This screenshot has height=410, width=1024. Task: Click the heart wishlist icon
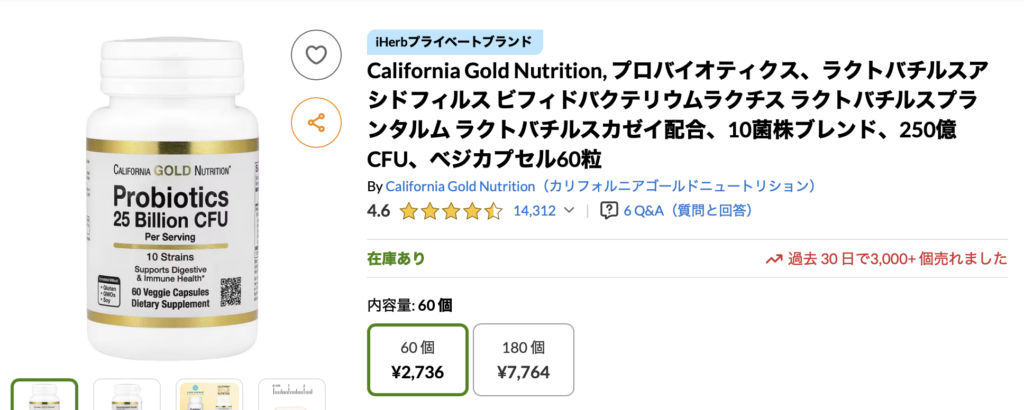(316, 55)
